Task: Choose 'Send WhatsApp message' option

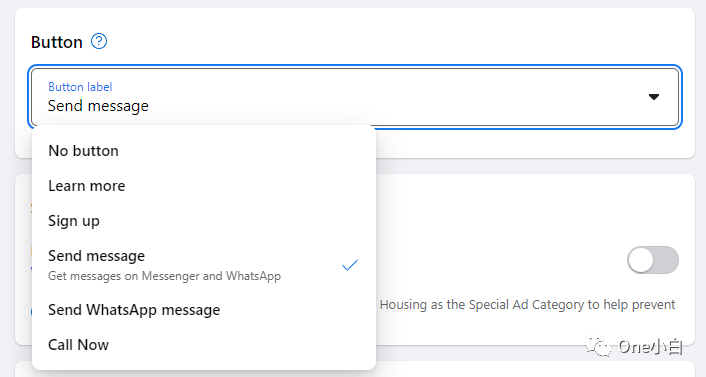Action: click(x=204, y=310)
